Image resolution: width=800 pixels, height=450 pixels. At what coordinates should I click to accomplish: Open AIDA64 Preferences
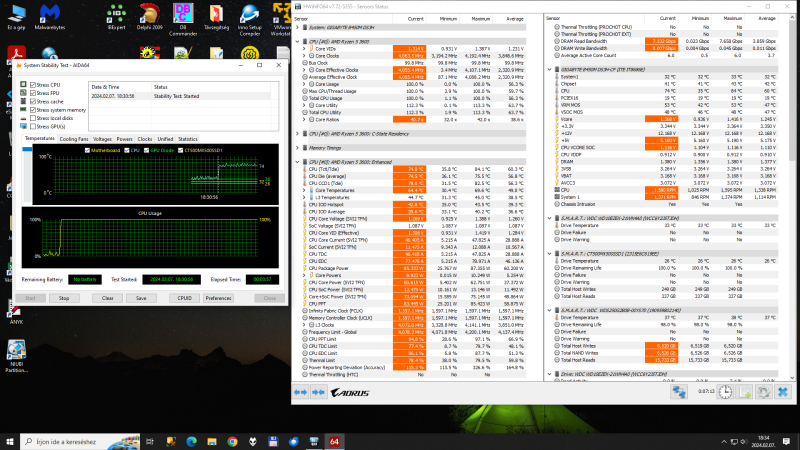click(218, 298)
